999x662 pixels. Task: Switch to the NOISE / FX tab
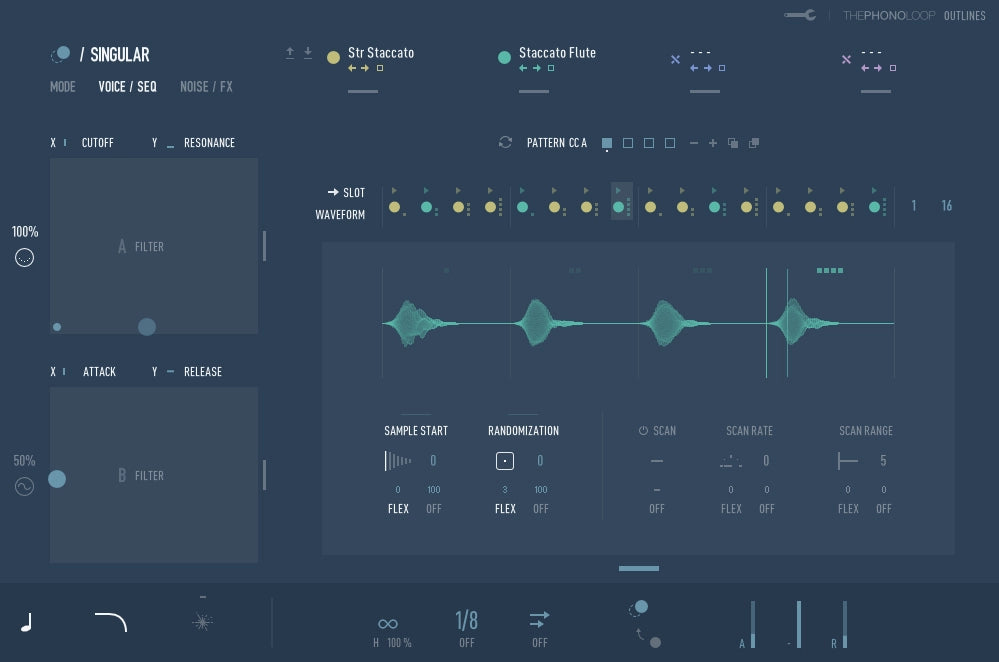pyautogui.click(x=206, y=87)
